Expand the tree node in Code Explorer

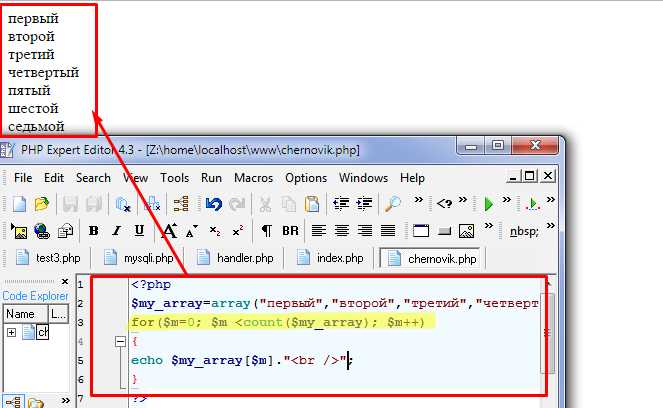tap(11, 332)
